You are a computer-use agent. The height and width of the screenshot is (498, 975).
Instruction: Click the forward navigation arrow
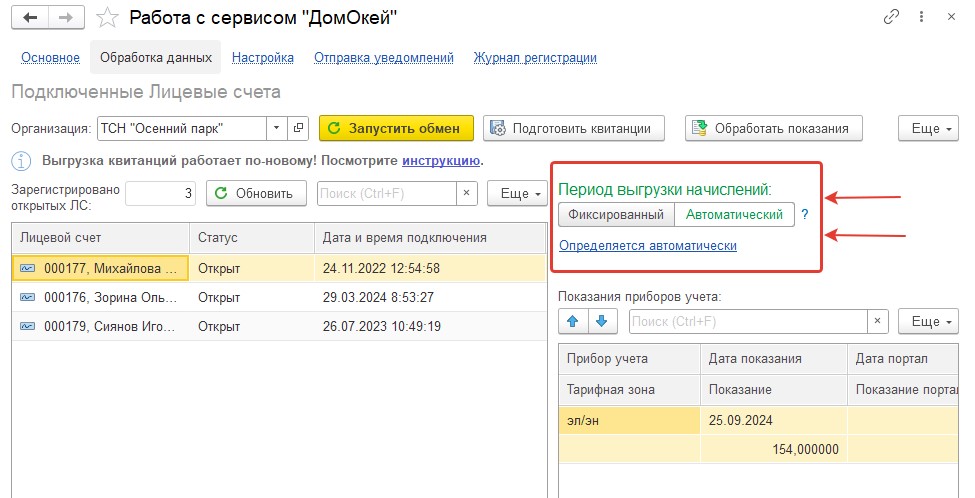pyautogui.click(x=67, y=18)
